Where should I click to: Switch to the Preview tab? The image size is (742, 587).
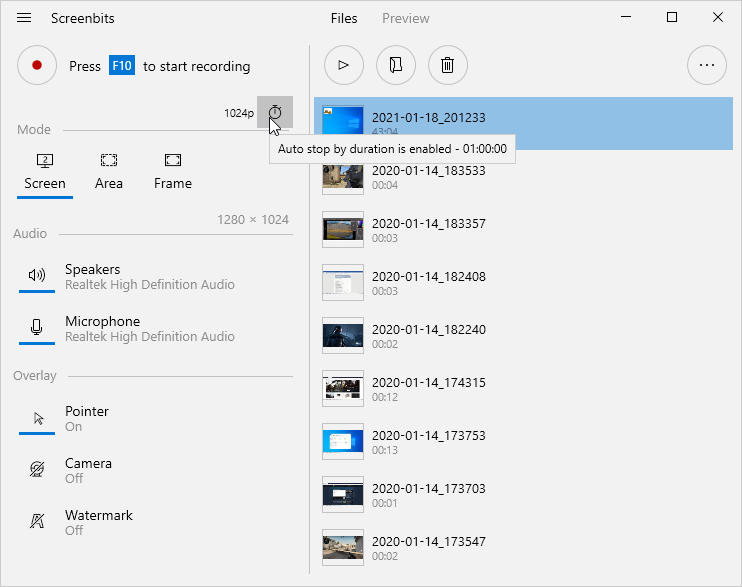click(x=406, y=18)
